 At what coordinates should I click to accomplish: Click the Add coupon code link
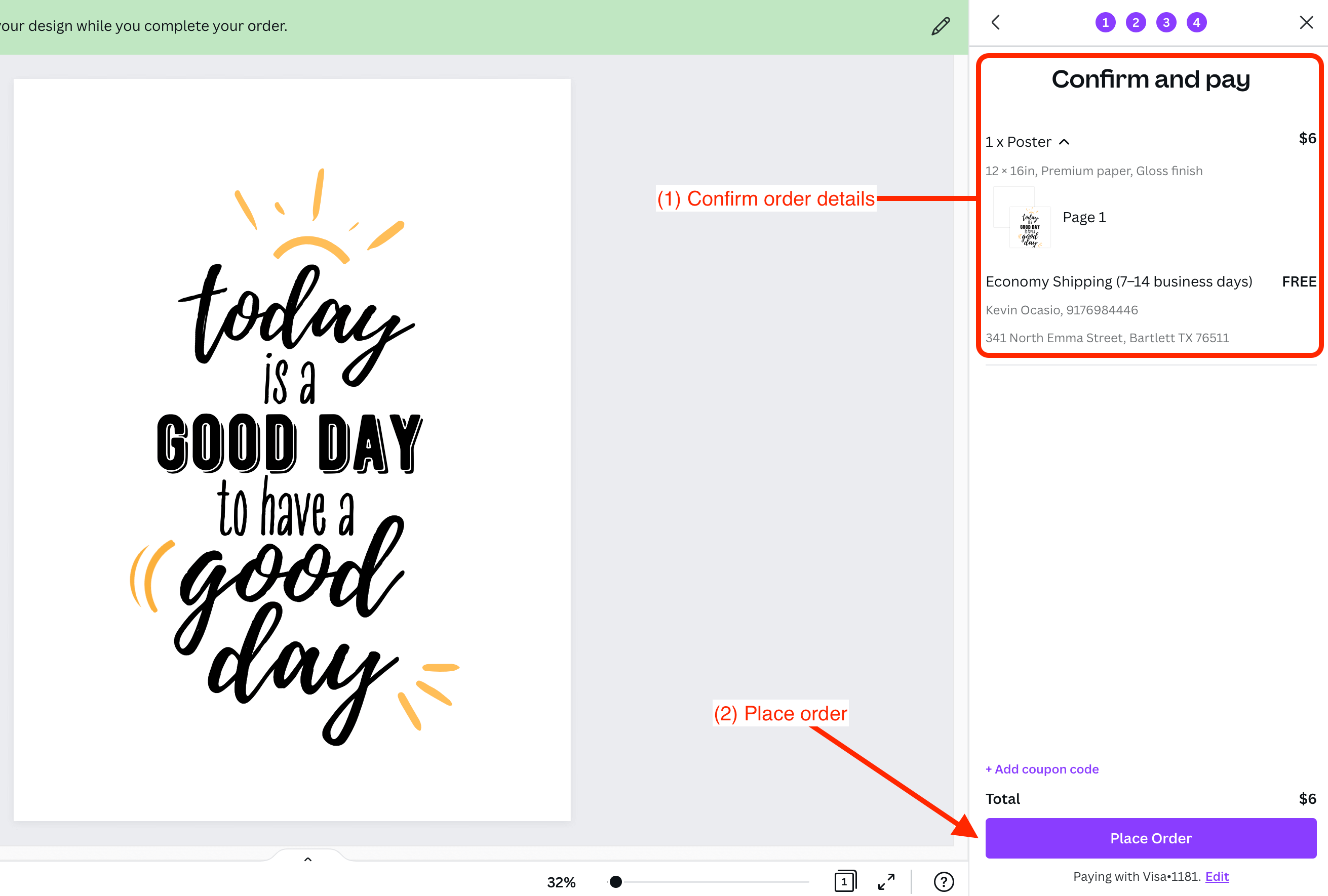(x=1042, y=769)
